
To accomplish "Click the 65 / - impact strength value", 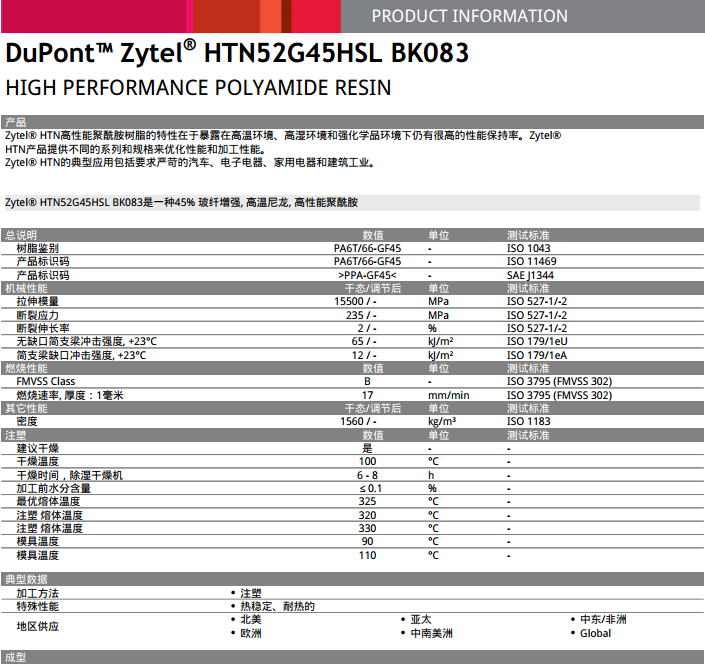I will pos(364,341).
